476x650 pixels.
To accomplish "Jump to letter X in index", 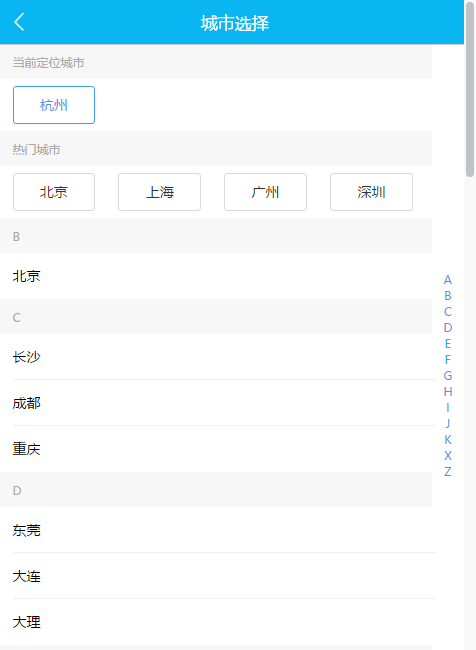I will point(447,456).
